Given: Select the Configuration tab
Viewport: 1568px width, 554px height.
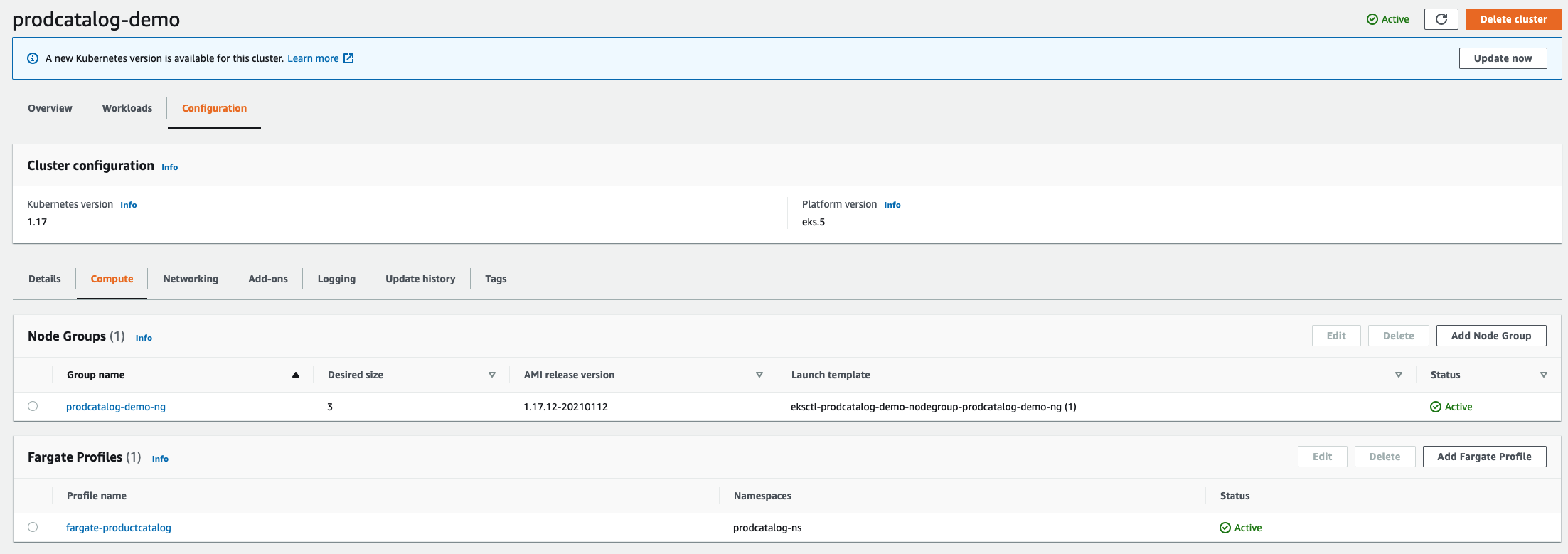Looking at the screenshot, I should tap(214, 108).
